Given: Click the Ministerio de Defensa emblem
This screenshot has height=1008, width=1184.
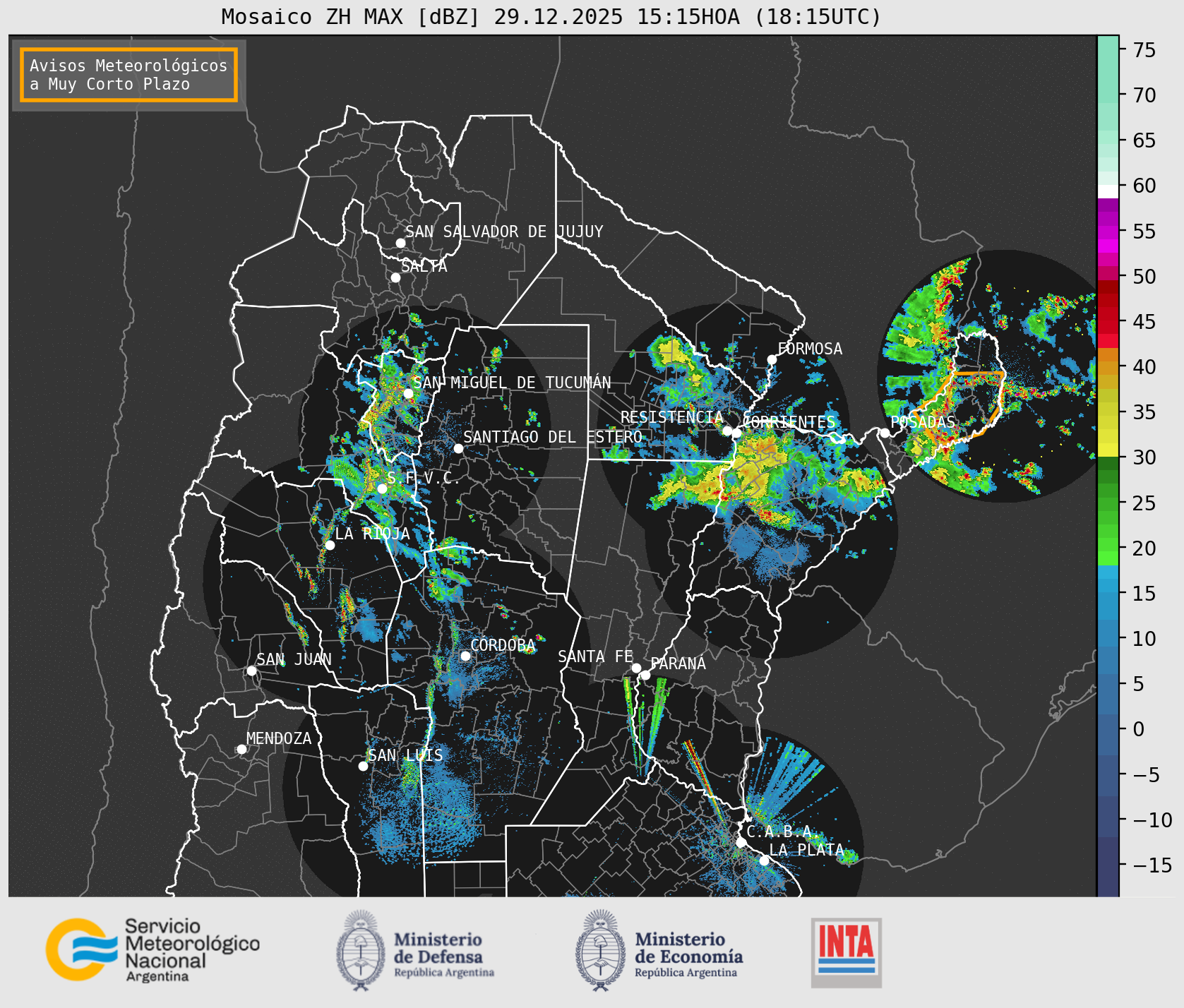Looking at the screenshot, I should coord(361,949).
